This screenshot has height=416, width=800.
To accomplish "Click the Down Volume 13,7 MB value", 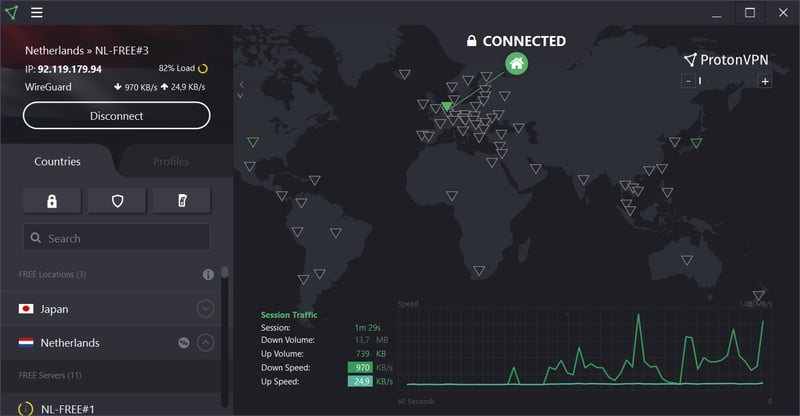I will [371, 340].
